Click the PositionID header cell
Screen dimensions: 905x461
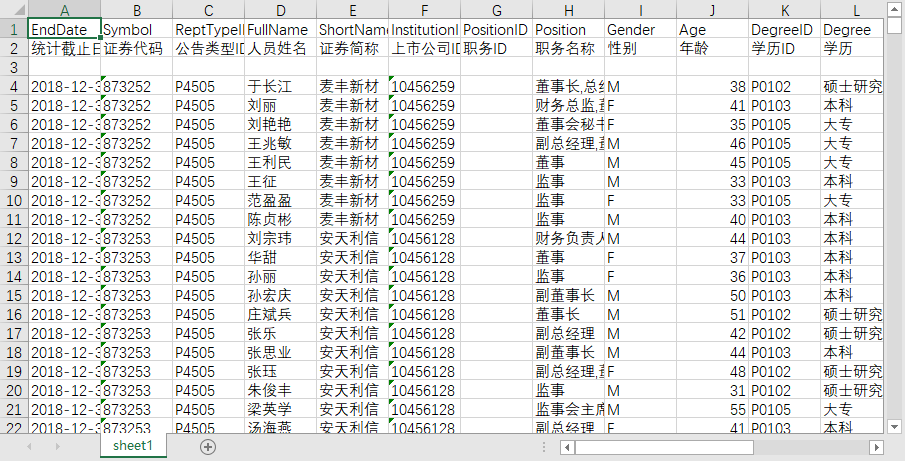tap(496, 29)
